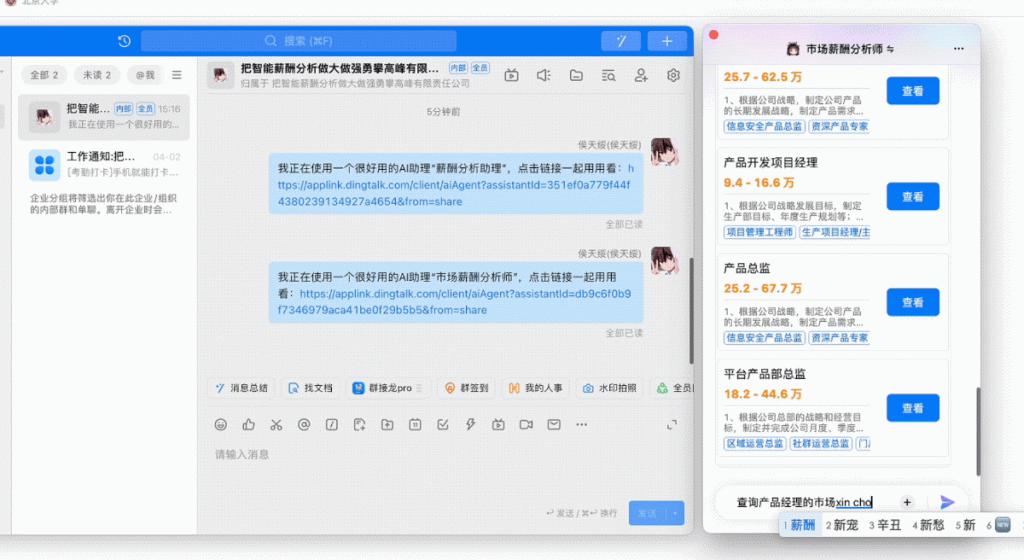Screen dimensions: 1024x560
Task: Open chat history clock icon
Action: click(124, 41)
